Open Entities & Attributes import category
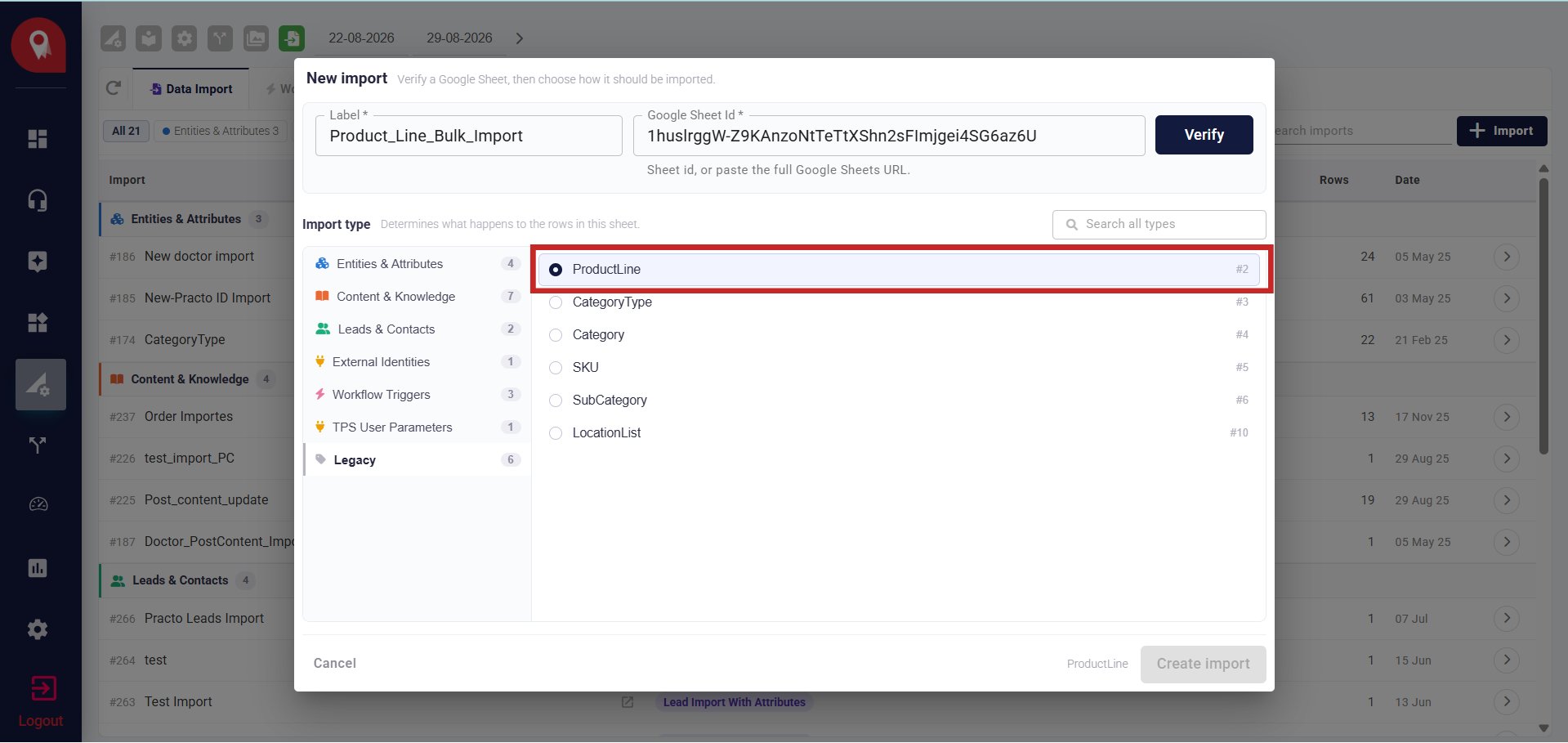This screenshot has width=1568, height=743. coord(417,263)
